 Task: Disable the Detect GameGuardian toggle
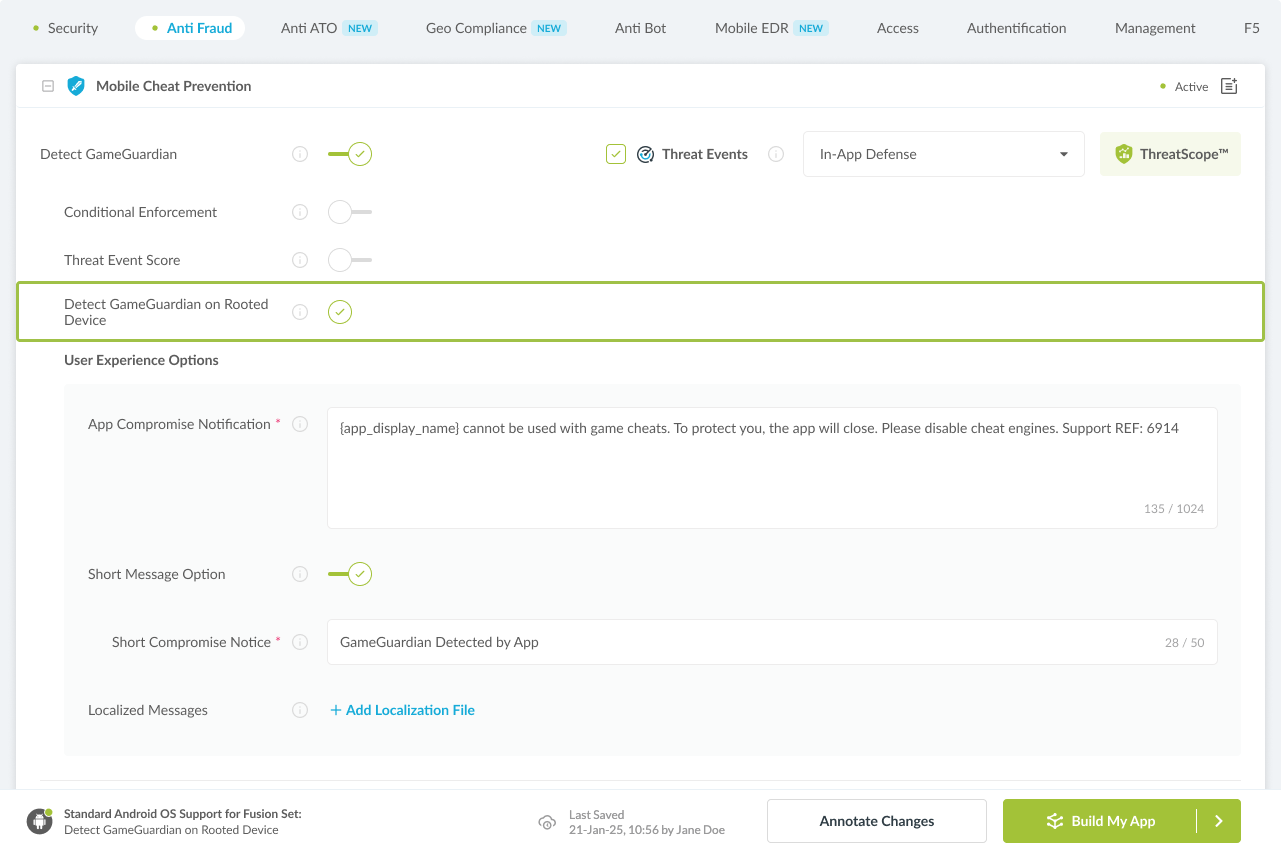pos(349,154)
